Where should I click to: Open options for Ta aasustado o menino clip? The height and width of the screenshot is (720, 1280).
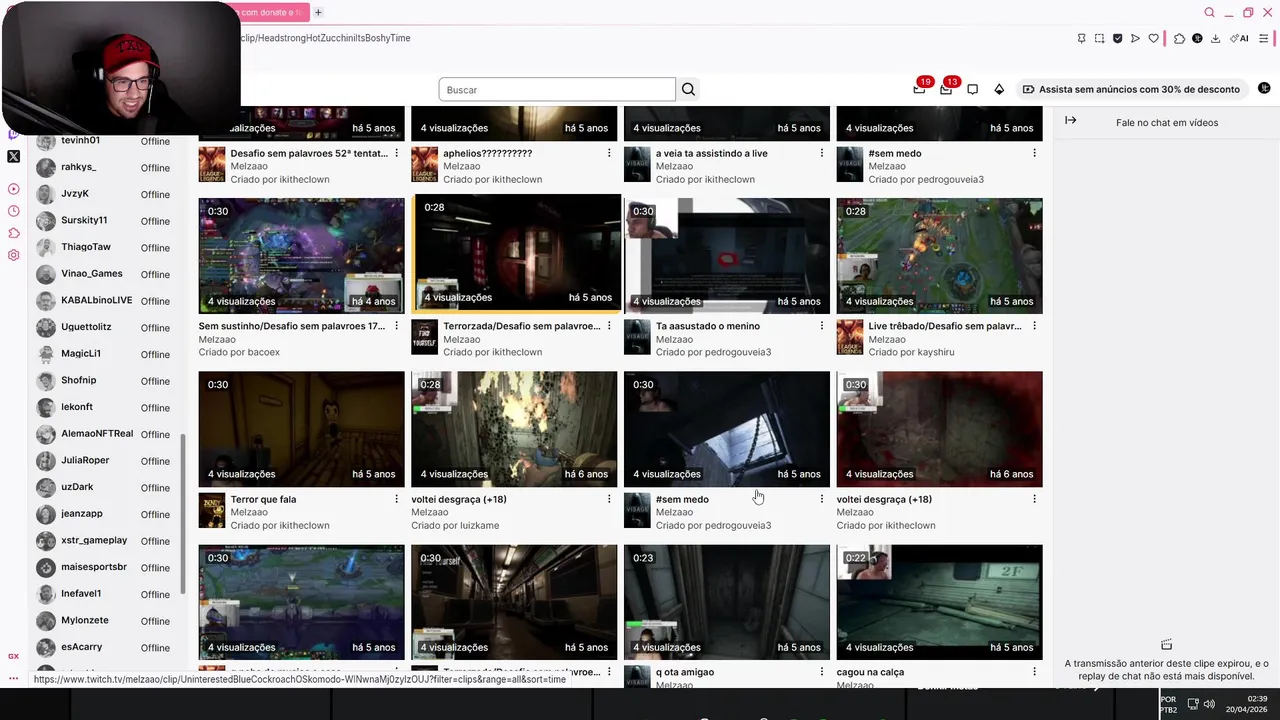click(x=822, y=326)
